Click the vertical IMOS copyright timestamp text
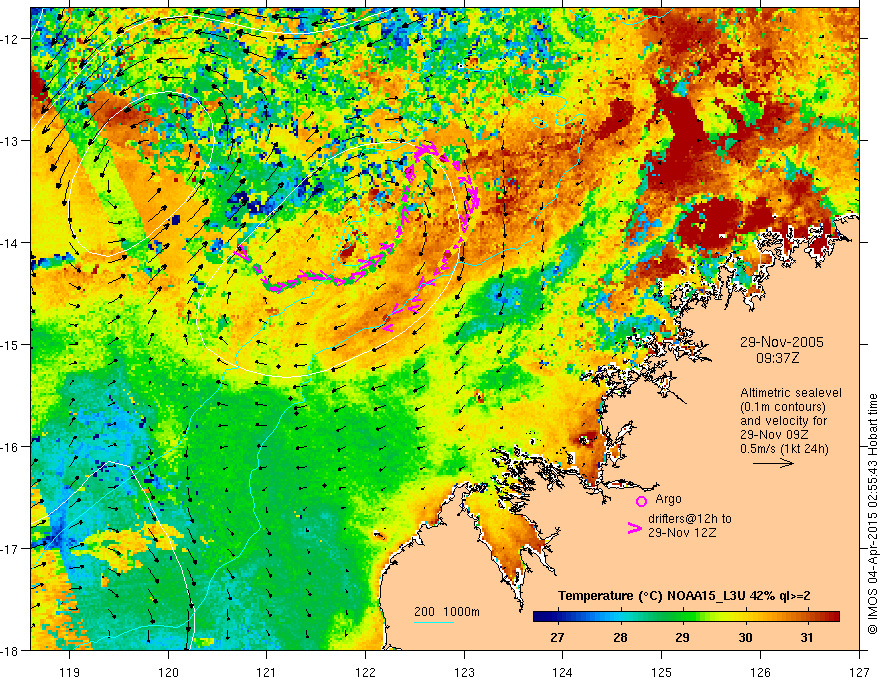880x680 pixels. pyautogui.click(x=872, y=513)
